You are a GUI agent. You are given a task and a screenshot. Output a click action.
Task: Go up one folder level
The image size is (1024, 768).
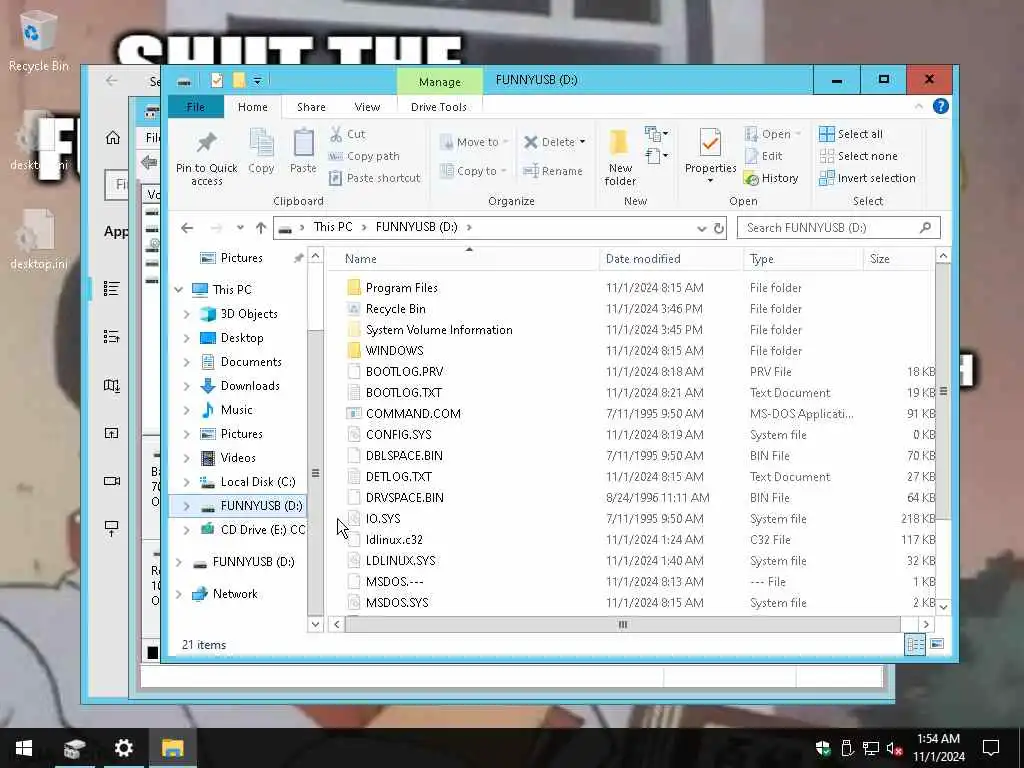[x=261, y=228]
